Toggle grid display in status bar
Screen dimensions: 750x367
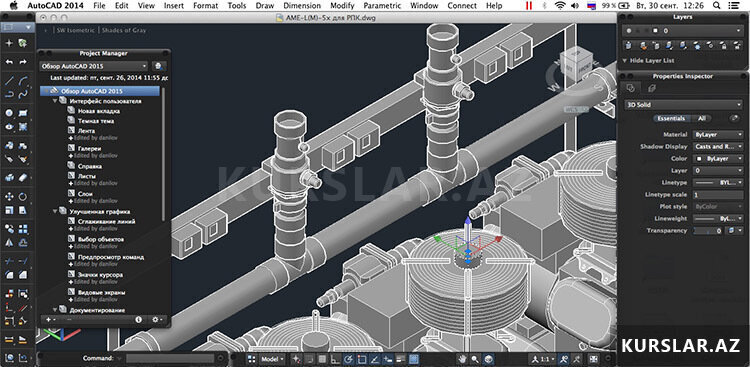pos(322,359)
